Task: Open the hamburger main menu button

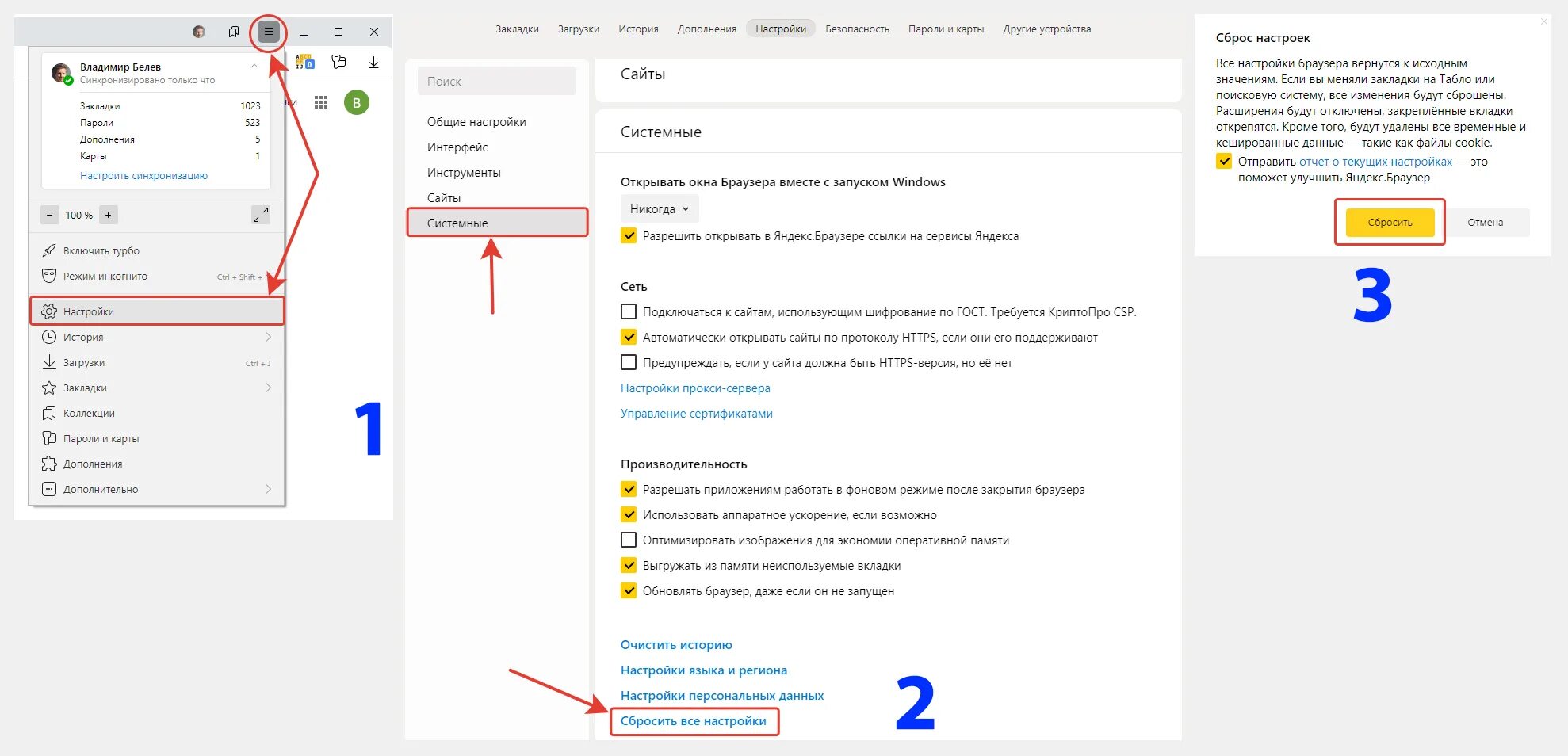Action: point(269,32)
